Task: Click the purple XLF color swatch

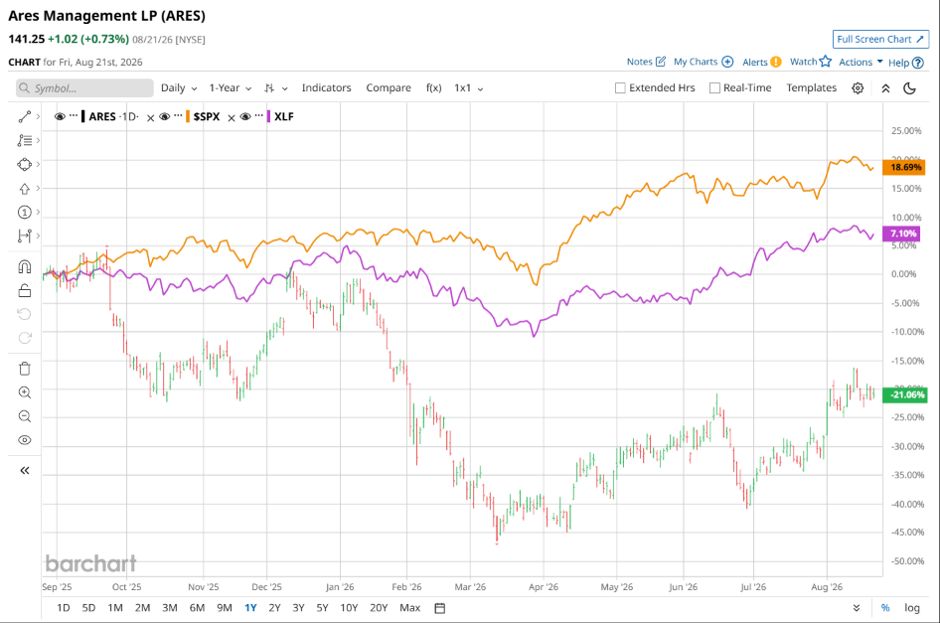Action: pos(269,116)
